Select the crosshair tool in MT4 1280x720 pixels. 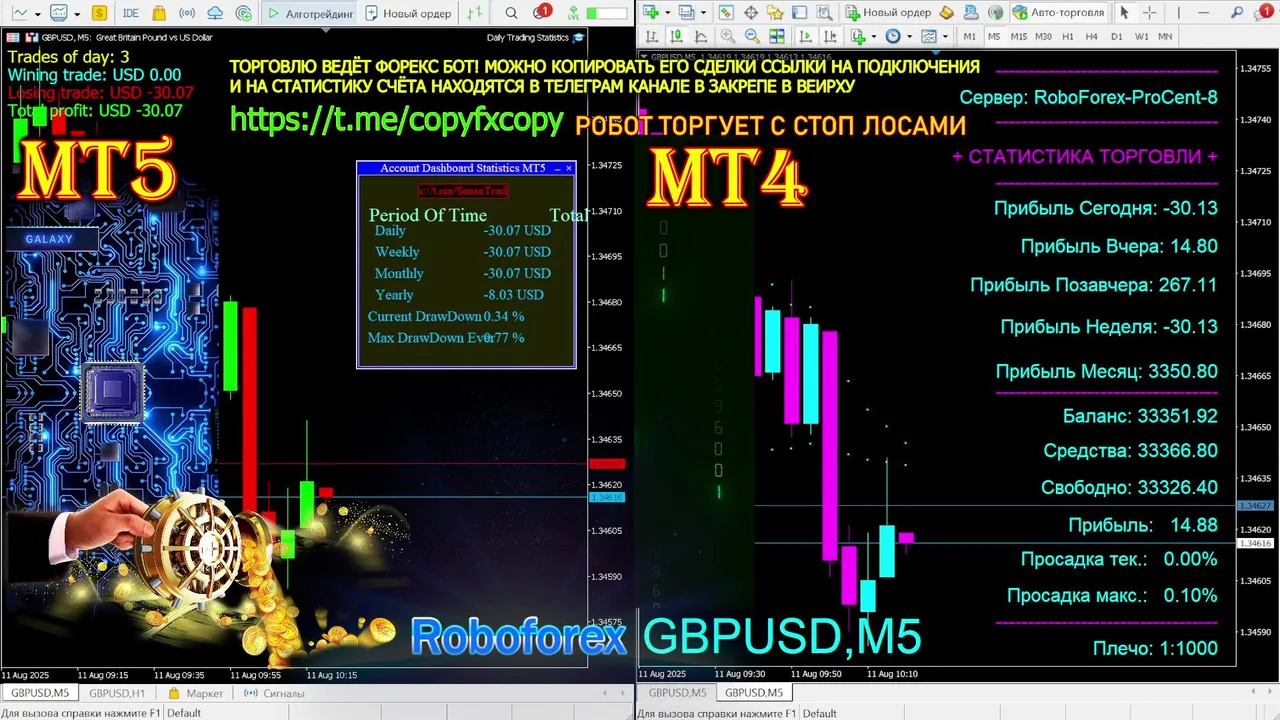point(1150,12)
